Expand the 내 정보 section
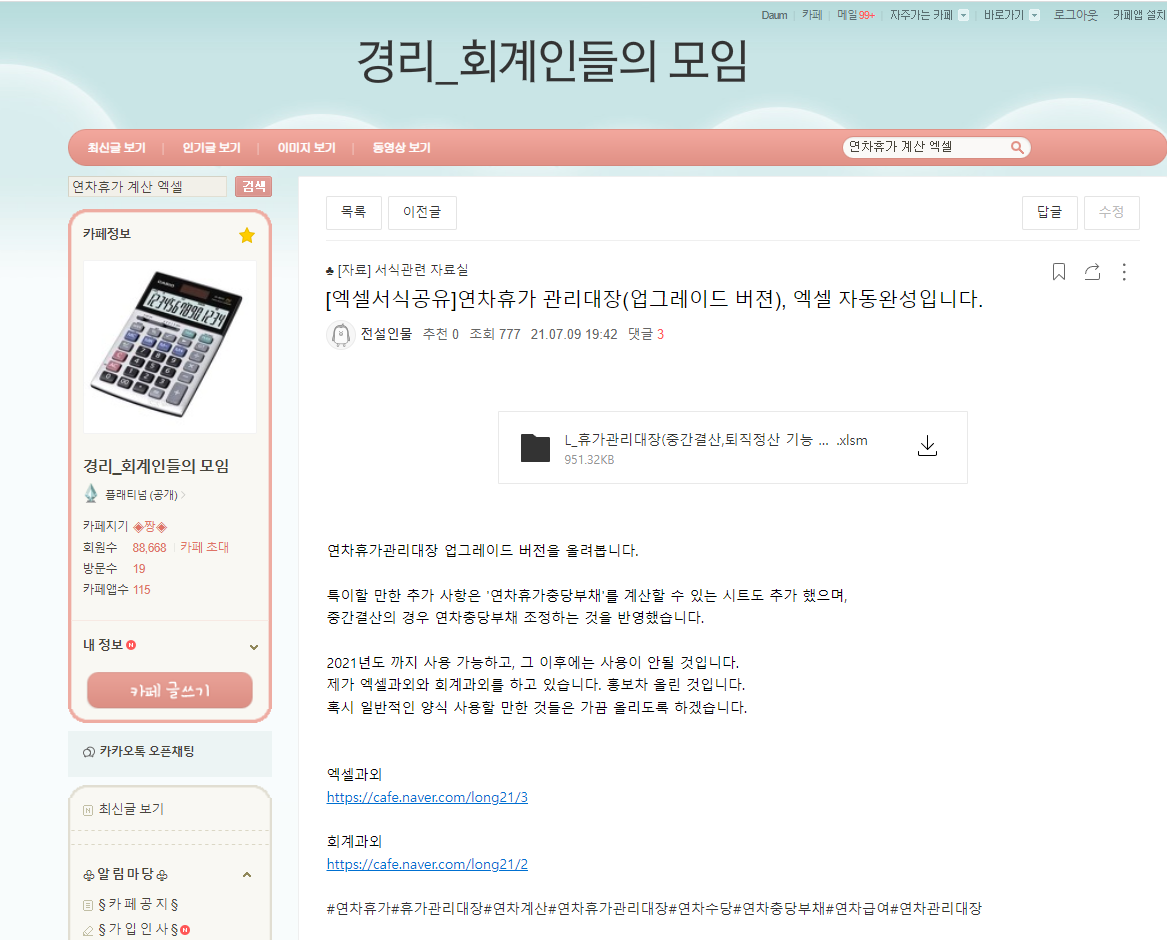 click(253, 647)
